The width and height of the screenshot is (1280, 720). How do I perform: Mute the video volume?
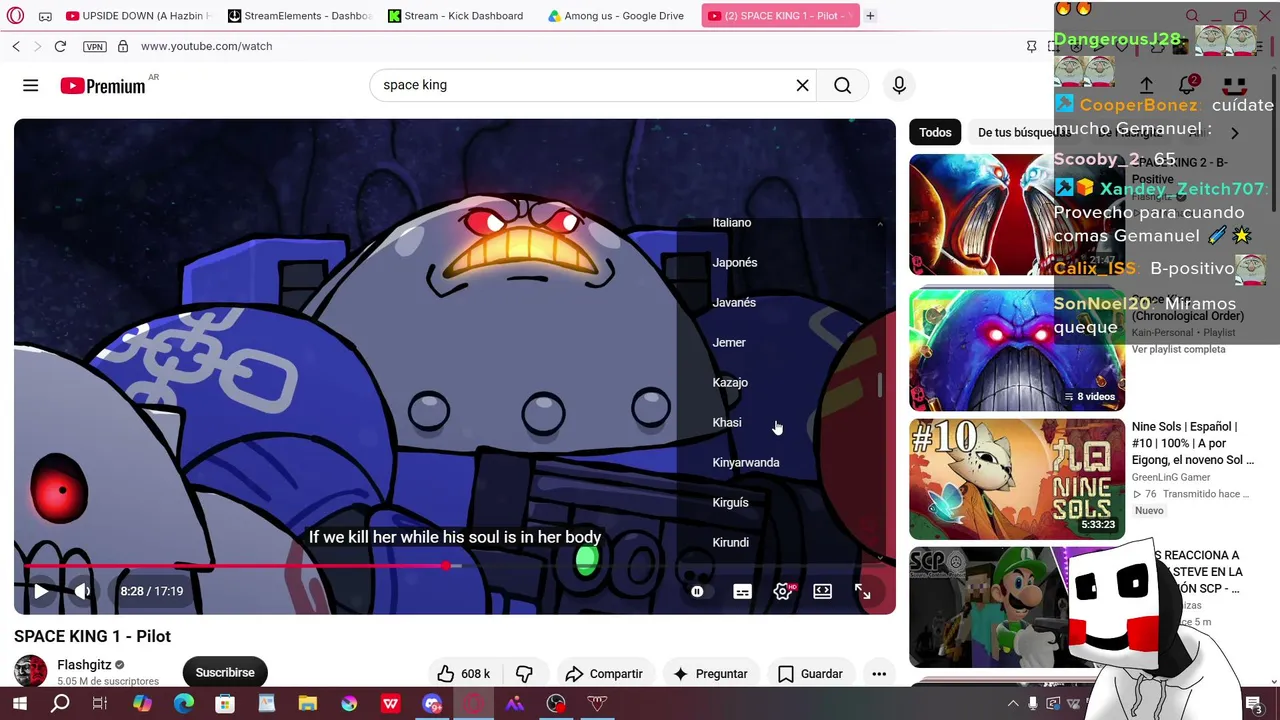pos(83,591)
